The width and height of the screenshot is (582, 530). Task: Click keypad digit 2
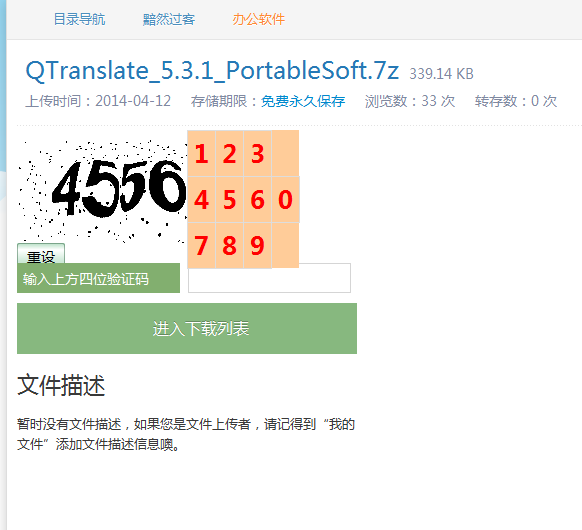(x=229, y=153)
